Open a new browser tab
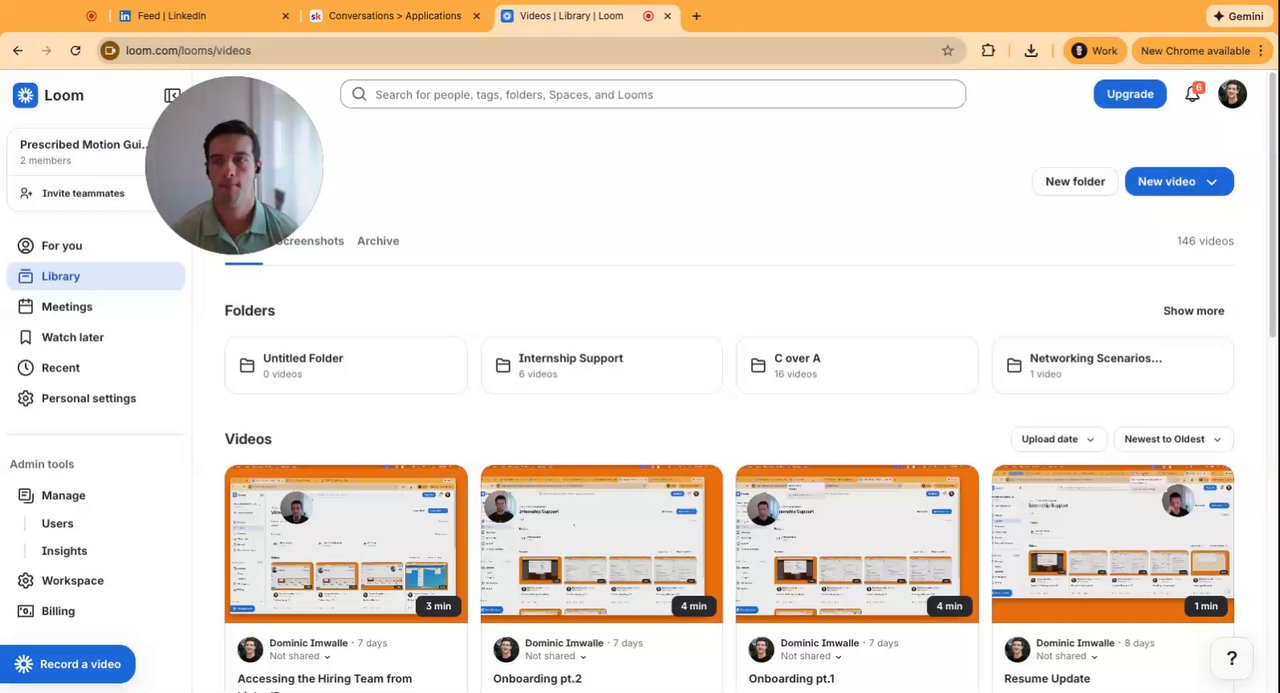Viewport: 1280px width, 693px height. click(696, 16)
